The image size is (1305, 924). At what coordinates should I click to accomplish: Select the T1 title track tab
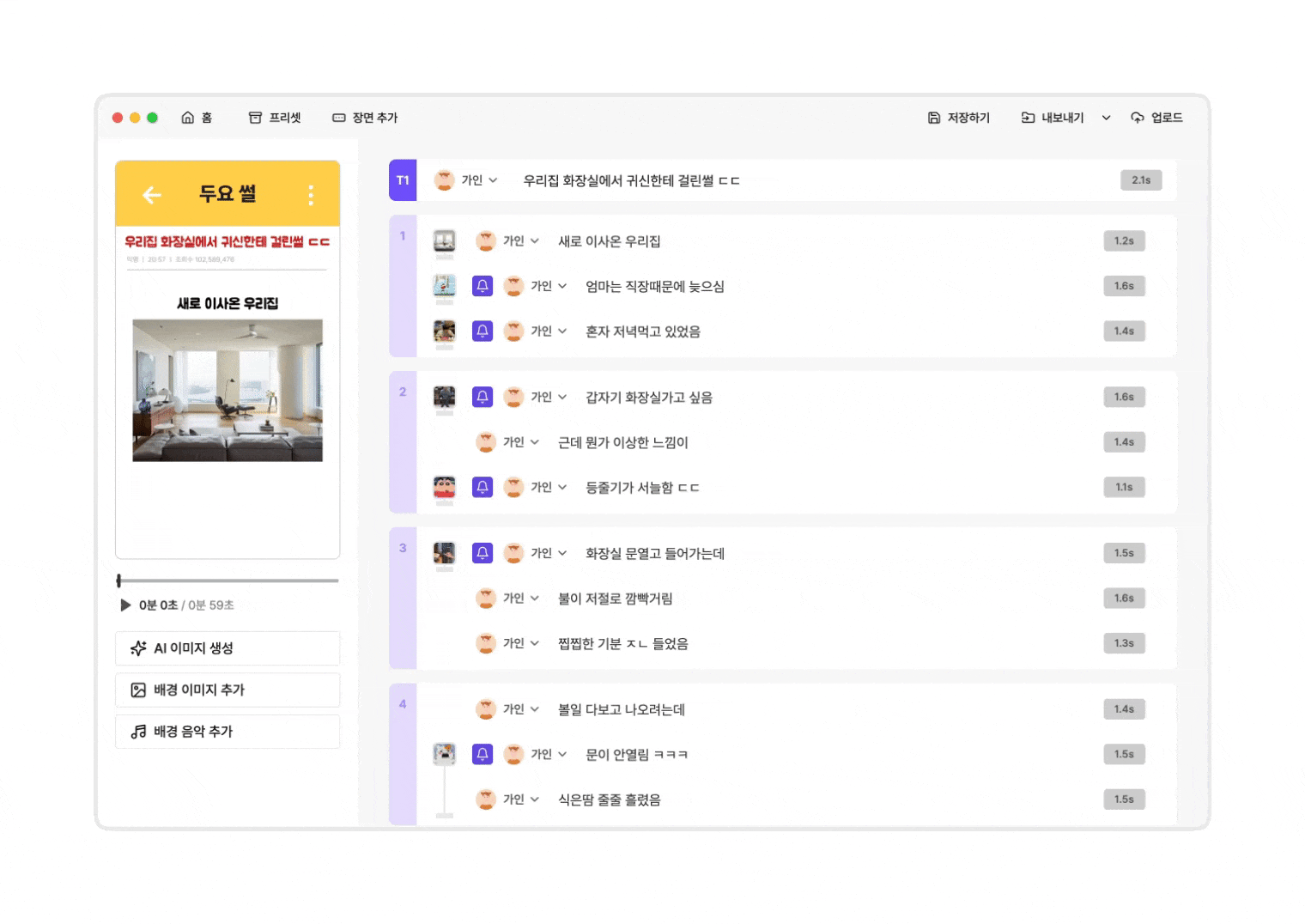pos(403,180)
